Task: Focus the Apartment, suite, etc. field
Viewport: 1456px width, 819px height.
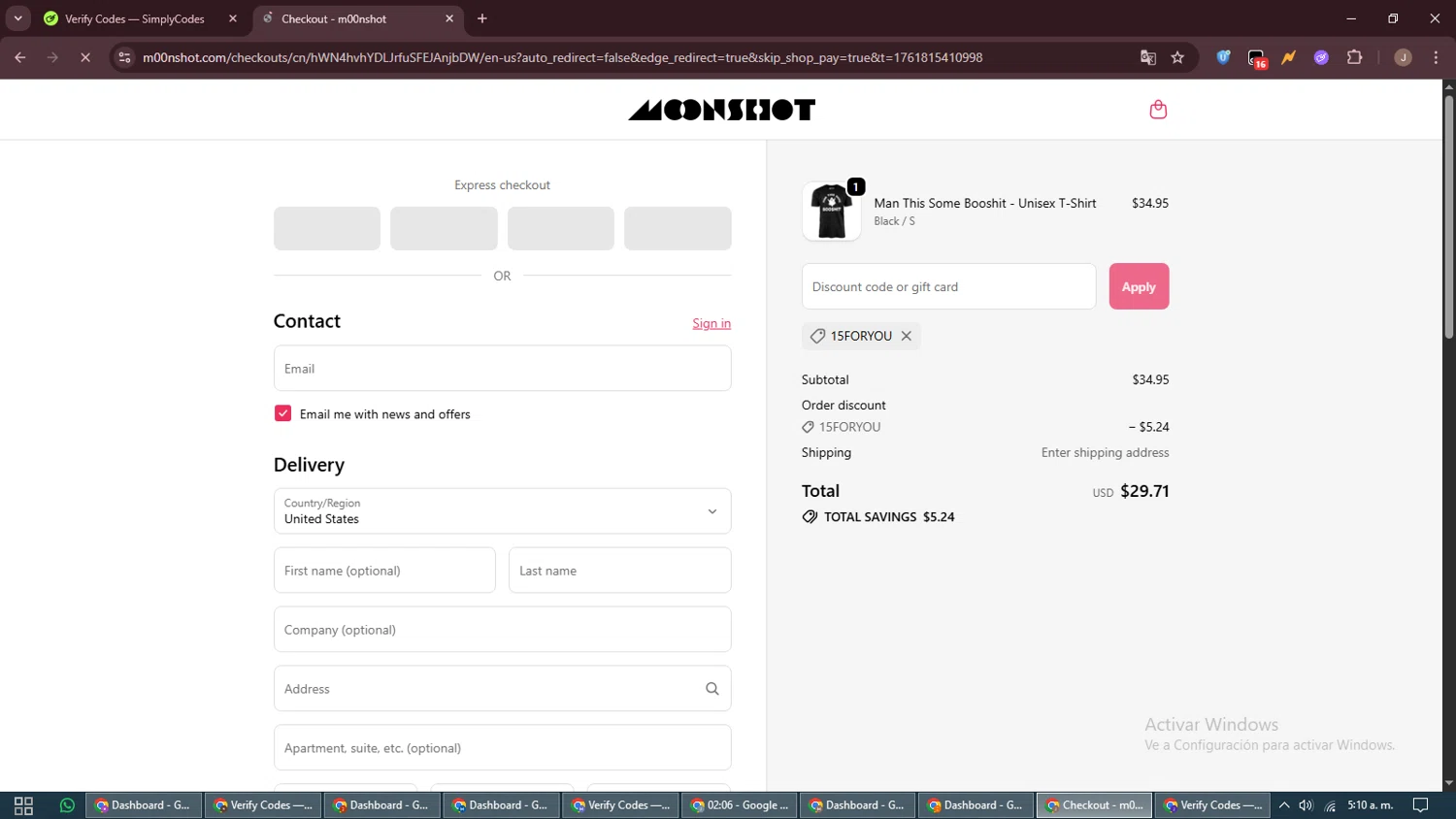Action: 502,748
